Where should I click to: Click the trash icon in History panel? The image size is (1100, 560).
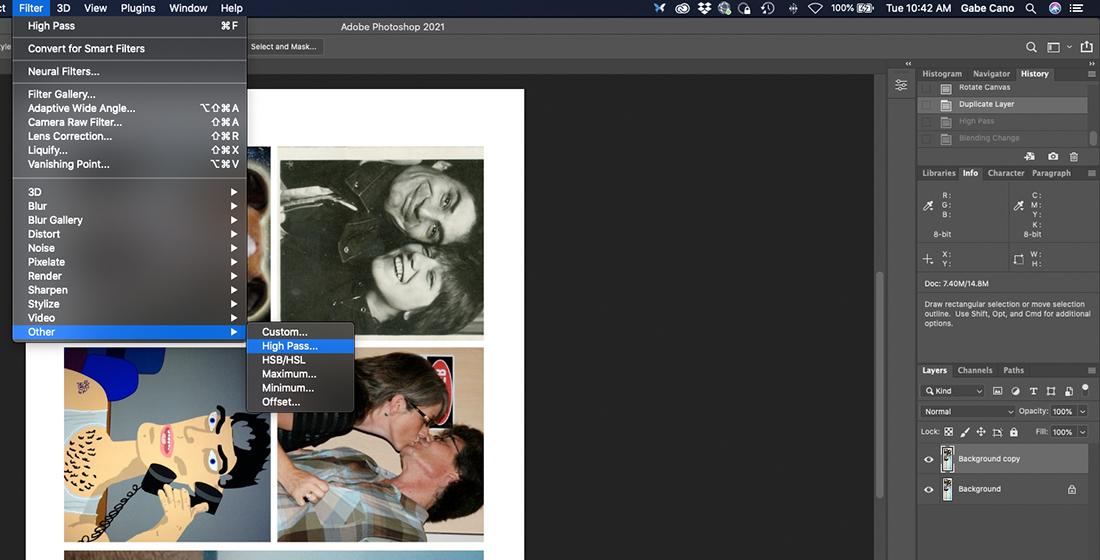[1074, 157]
